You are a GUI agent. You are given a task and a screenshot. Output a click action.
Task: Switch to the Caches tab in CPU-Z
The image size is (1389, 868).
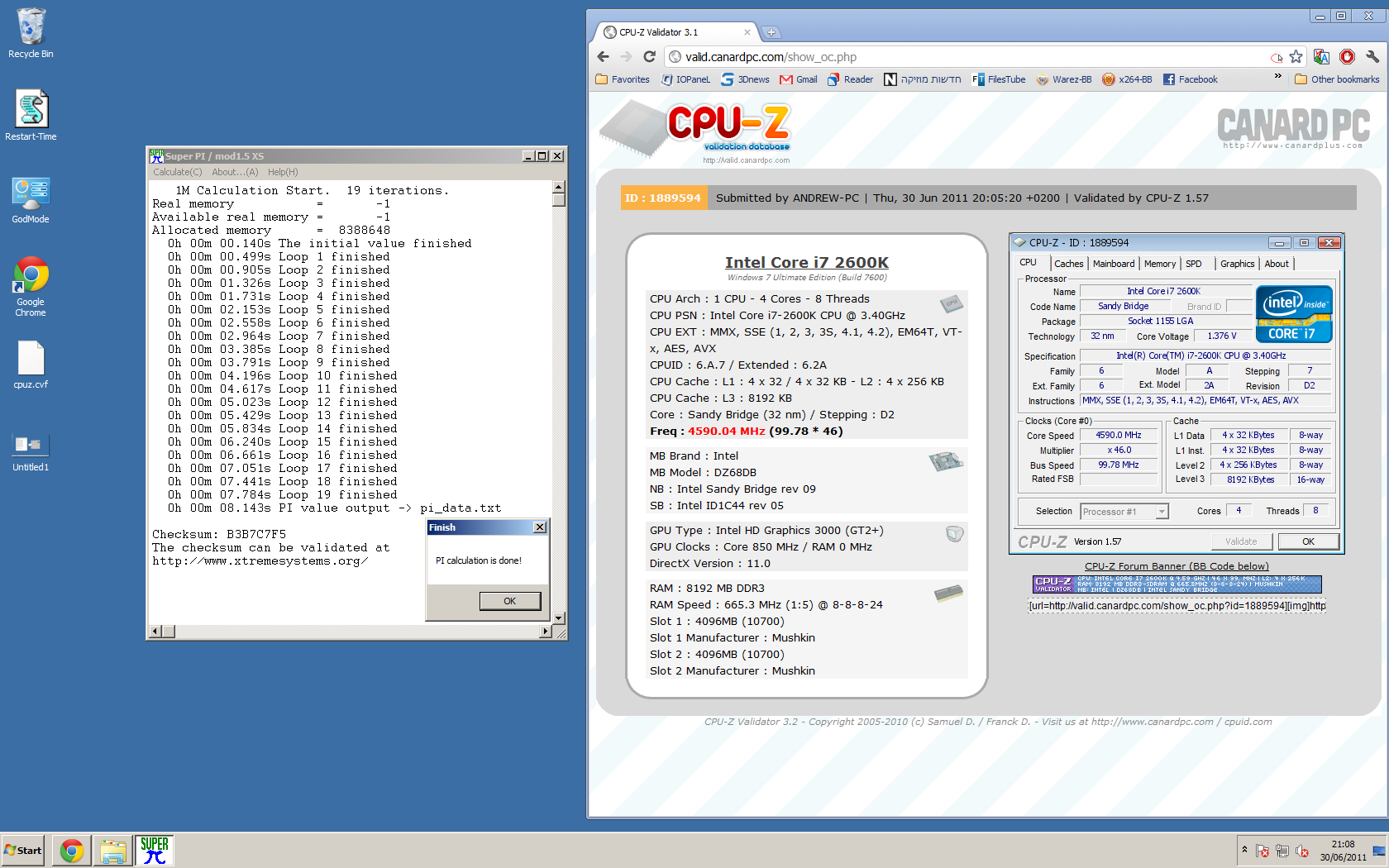point(1068,264)
